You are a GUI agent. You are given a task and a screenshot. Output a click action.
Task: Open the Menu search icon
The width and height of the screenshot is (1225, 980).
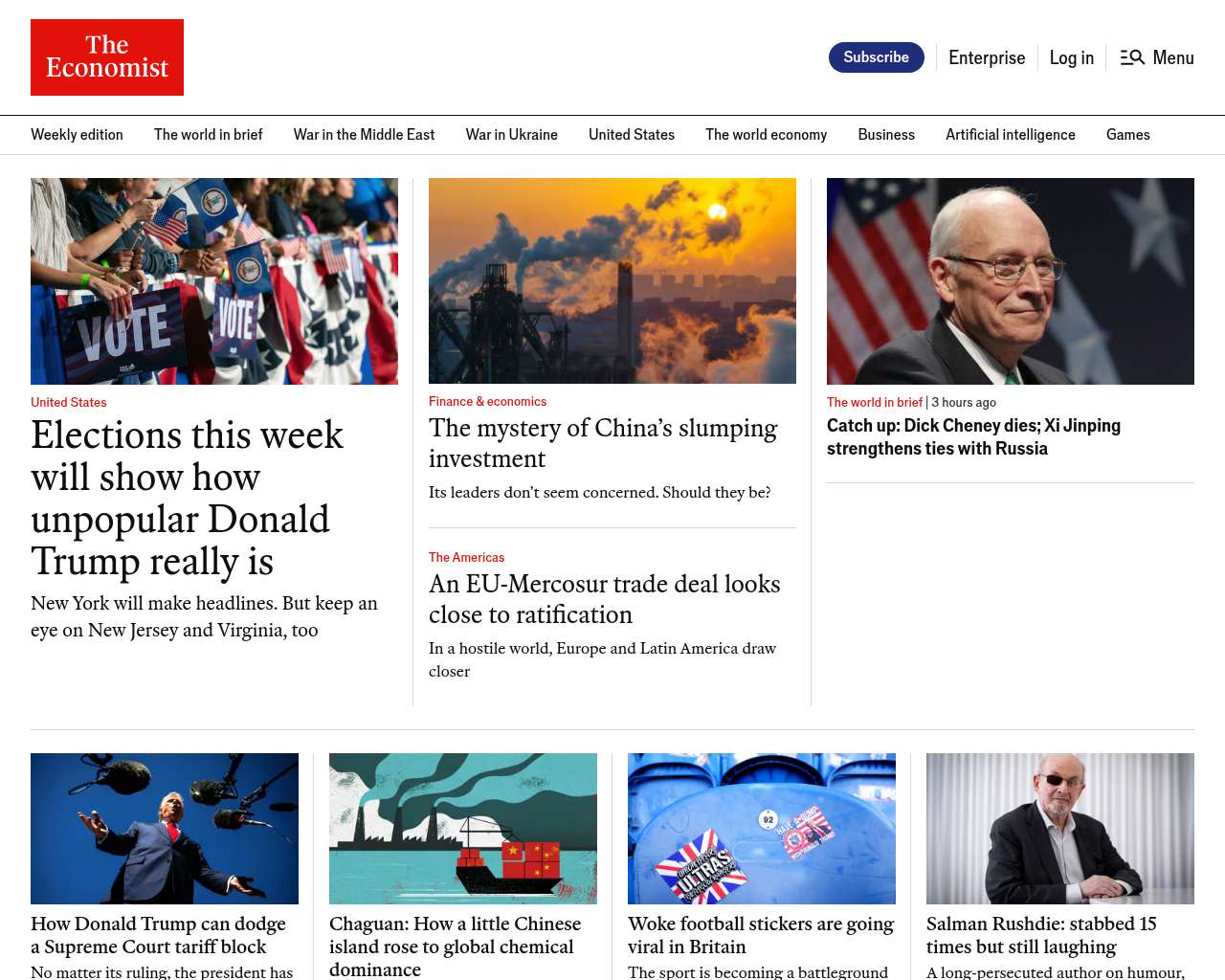tap(1132, 57)
